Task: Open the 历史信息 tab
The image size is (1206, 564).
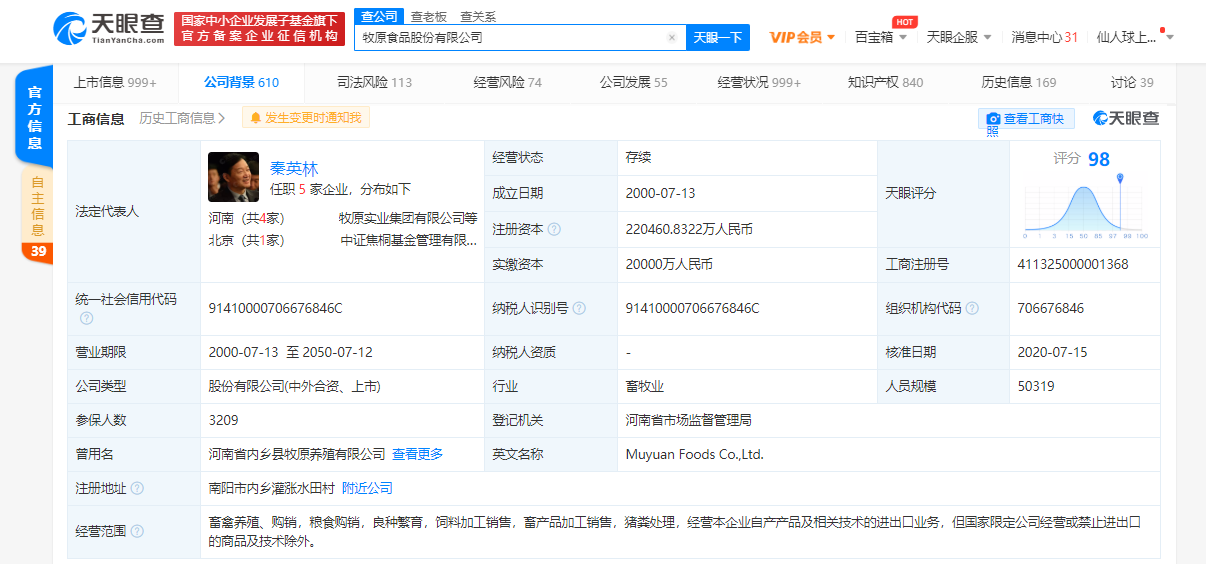Action: tap(1018, 82)
